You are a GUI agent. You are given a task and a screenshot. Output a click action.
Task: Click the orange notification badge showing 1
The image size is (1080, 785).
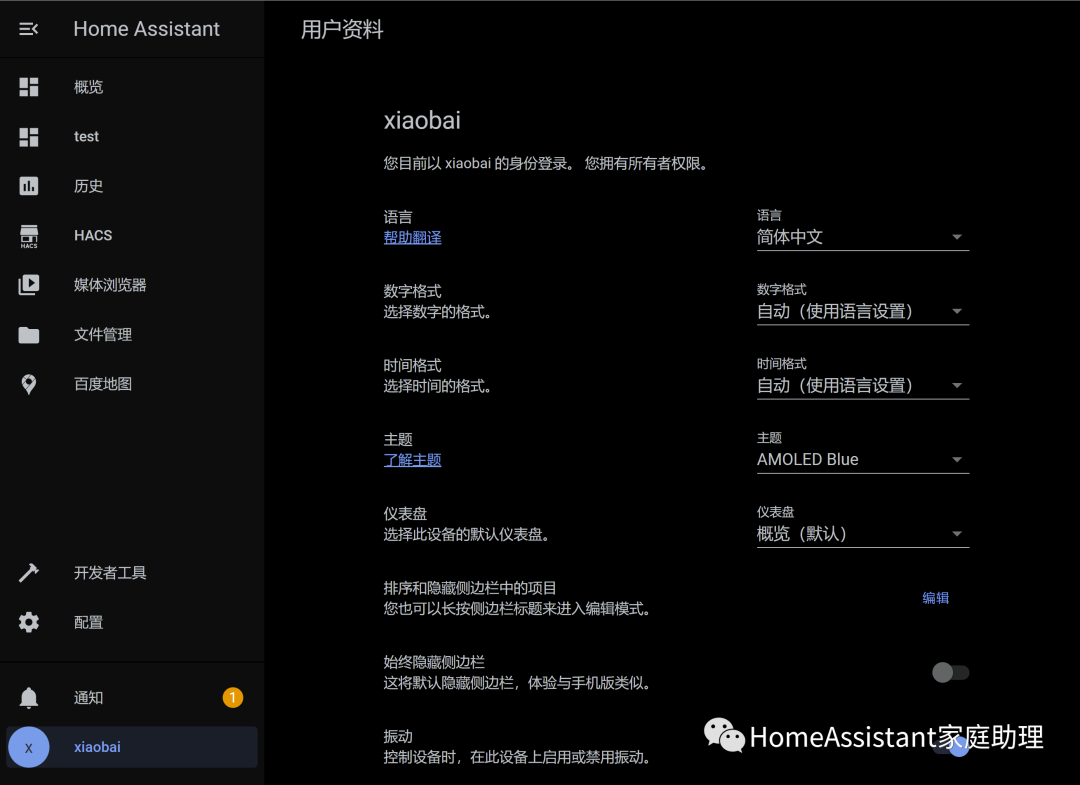click(x=233, y=698)
